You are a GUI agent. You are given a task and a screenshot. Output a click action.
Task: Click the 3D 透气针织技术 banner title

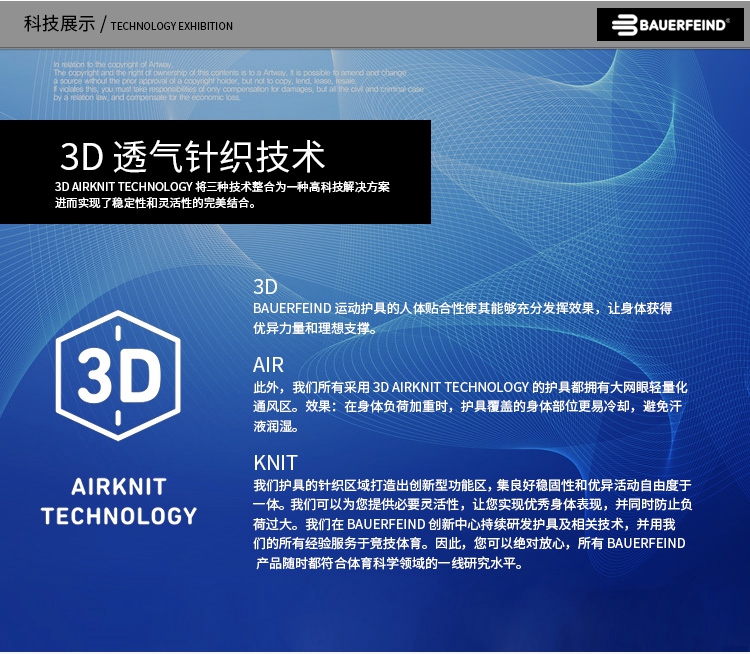pos(192,157)
